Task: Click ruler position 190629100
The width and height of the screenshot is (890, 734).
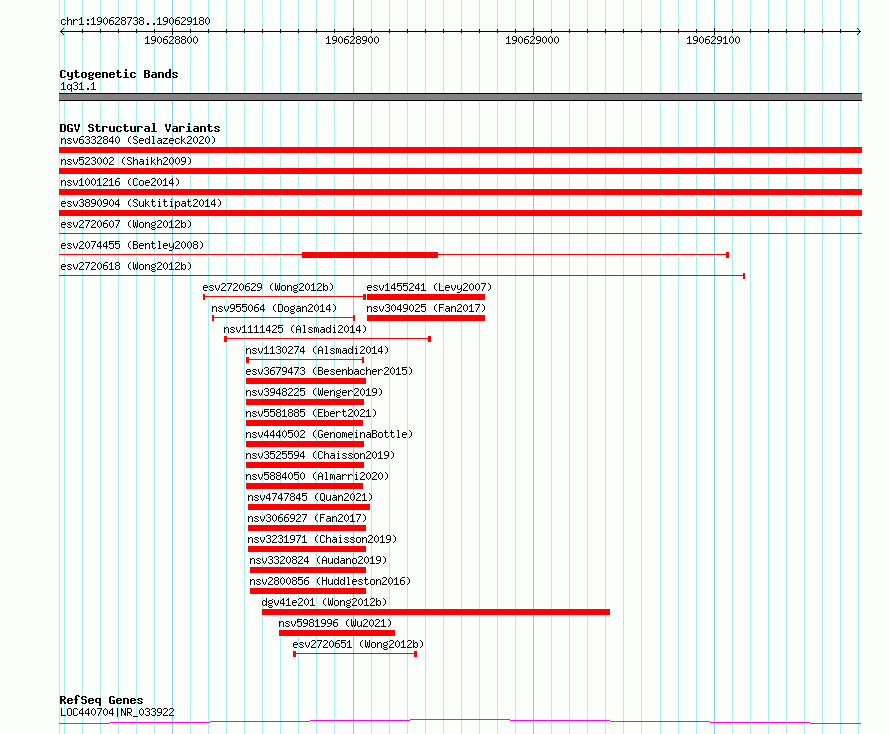Action: (x=713, y=40)
